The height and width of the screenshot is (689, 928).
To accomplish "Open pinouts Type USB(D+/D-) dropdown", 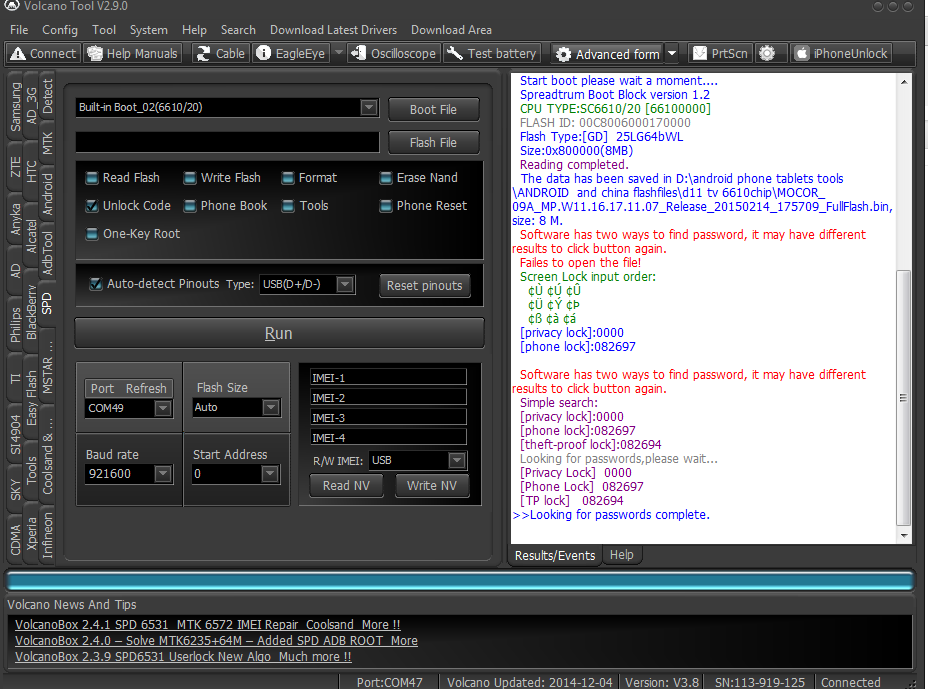I will [345, 284].
